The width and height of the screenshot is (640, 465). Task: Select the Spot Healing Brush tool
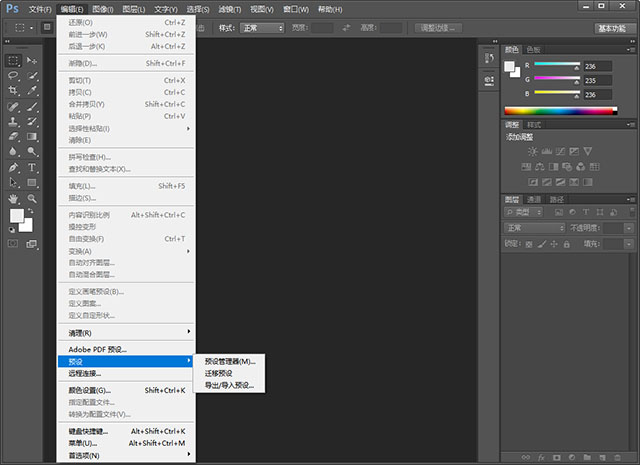coord(13,107)
